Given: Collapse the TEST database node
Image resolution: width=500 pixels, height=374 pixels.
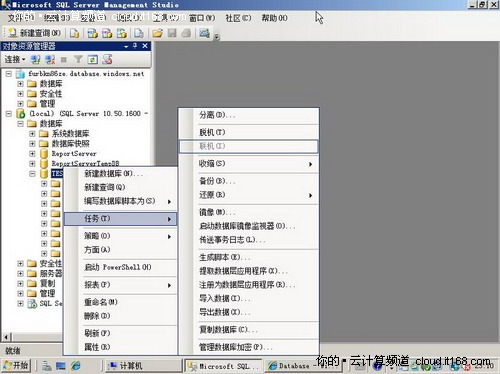Looking at the screenshot, I should pos(32,174).
